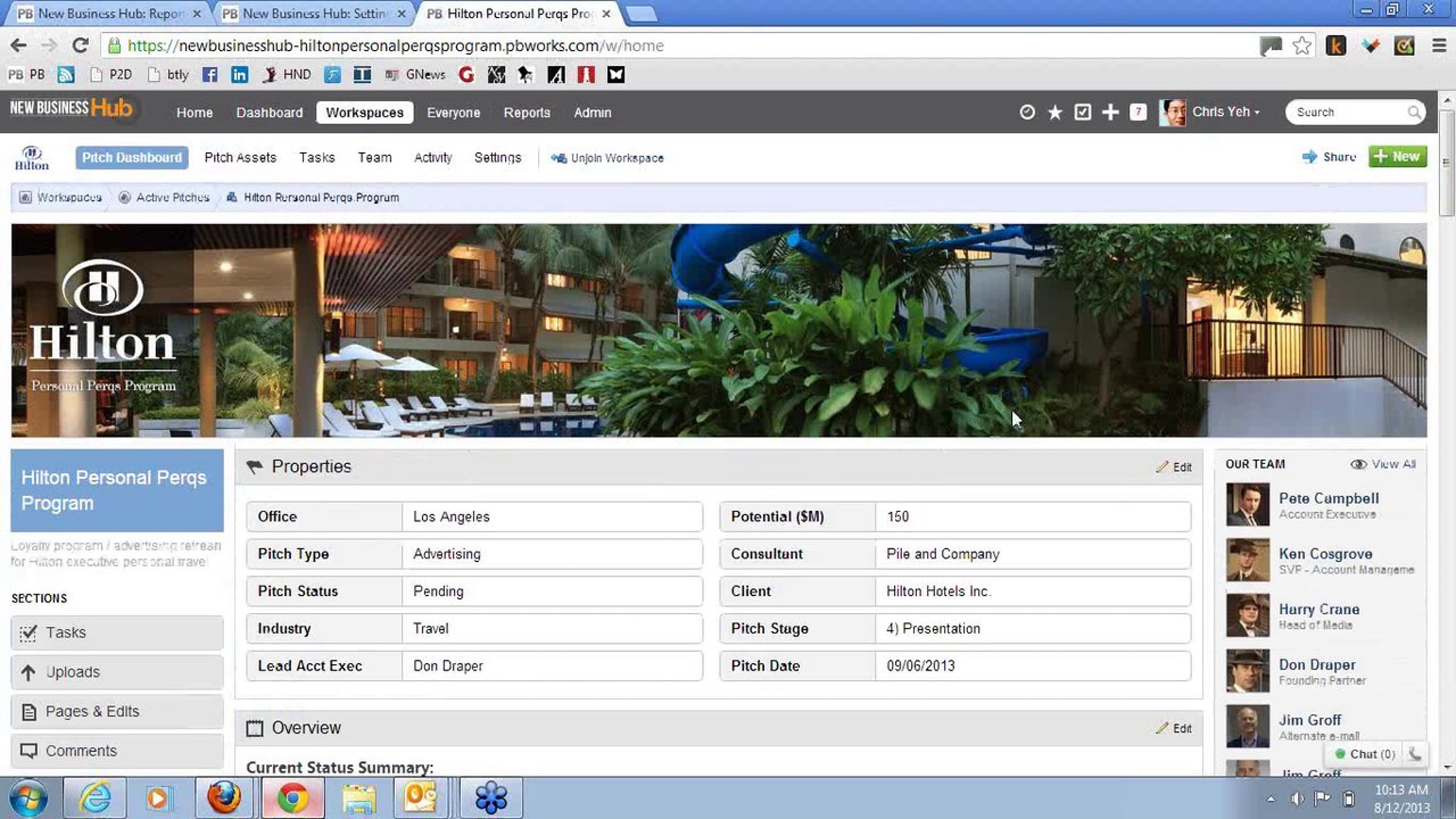Image resolution: width=1456 pixels, height=819 pixels.
Task: Toggle View All team members
Action: 1383,464
